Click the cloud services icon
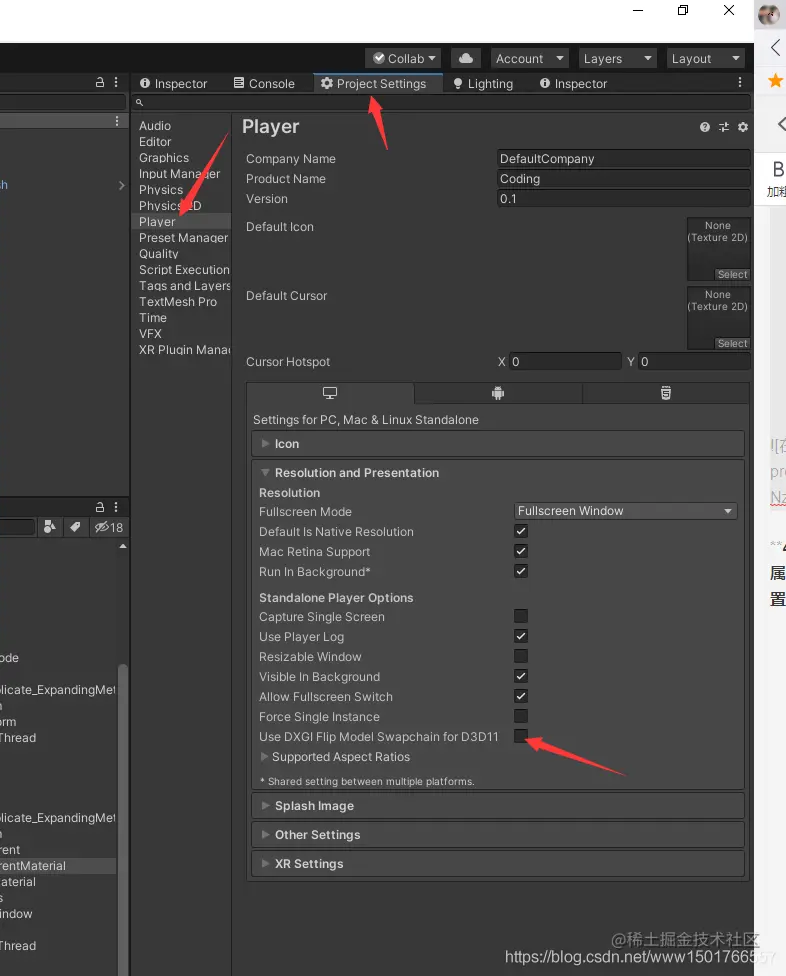 coord(466,59)
